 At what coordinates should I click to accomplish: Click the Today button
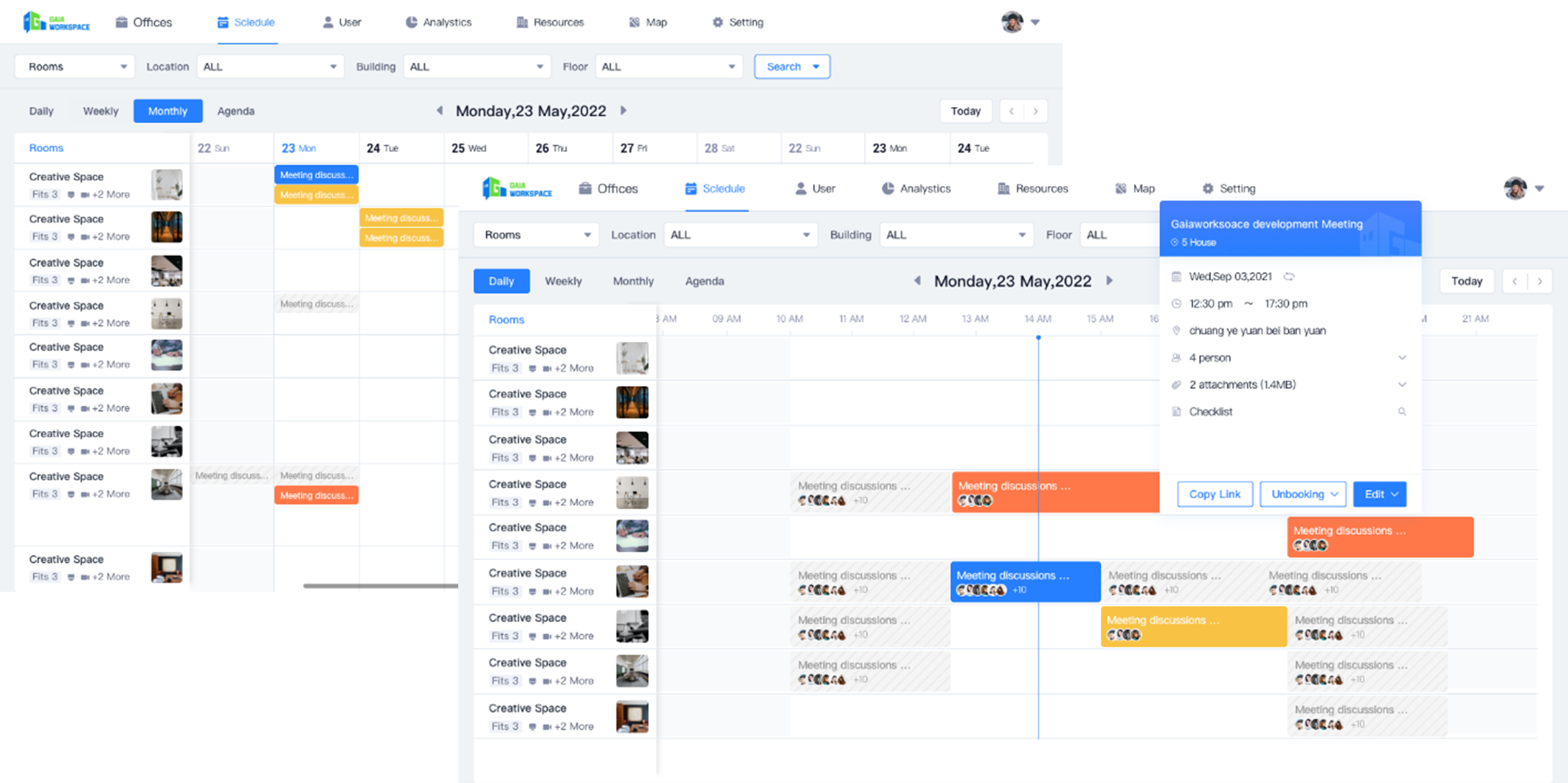[x=1467, y=281]
